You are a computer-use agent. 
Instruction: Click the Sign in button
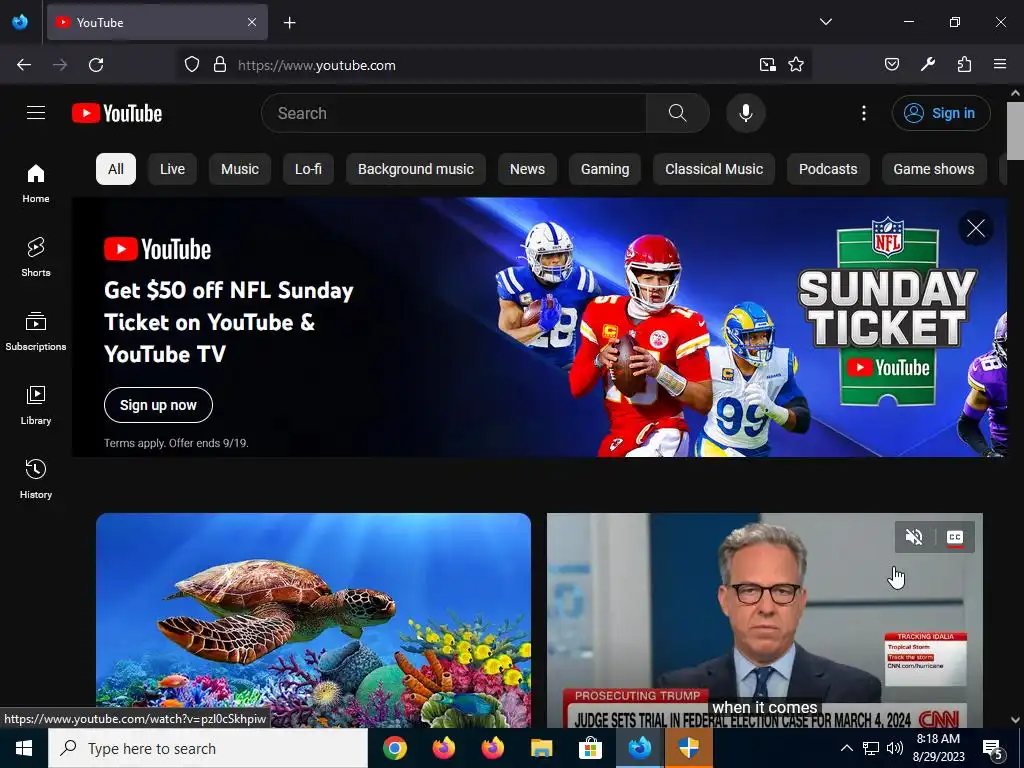(941, 113)
